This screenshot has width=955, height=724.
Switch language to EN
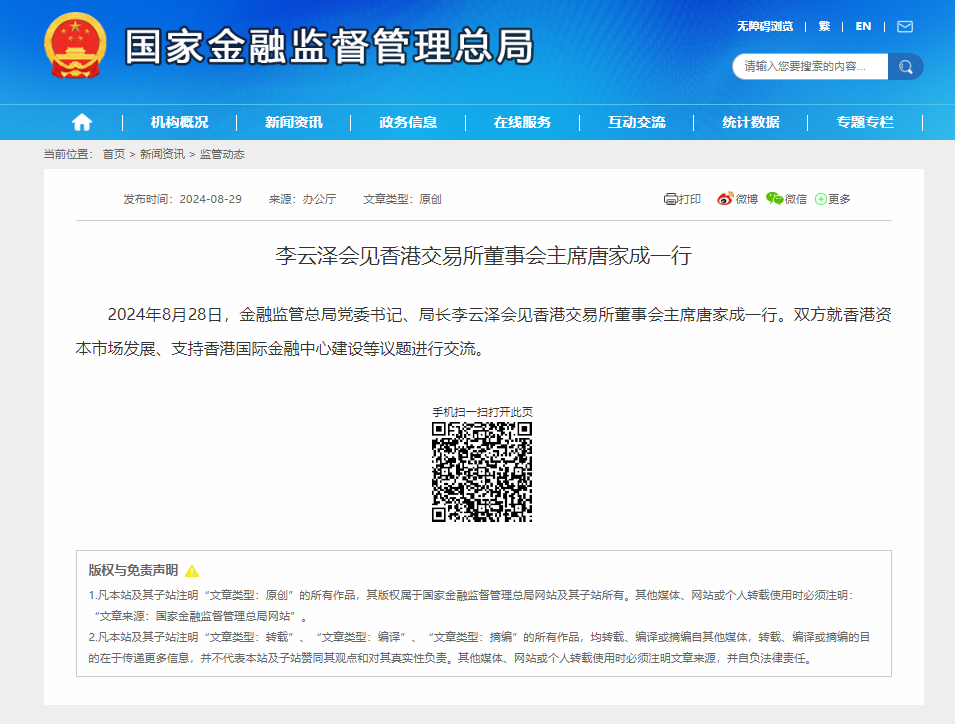863,26
